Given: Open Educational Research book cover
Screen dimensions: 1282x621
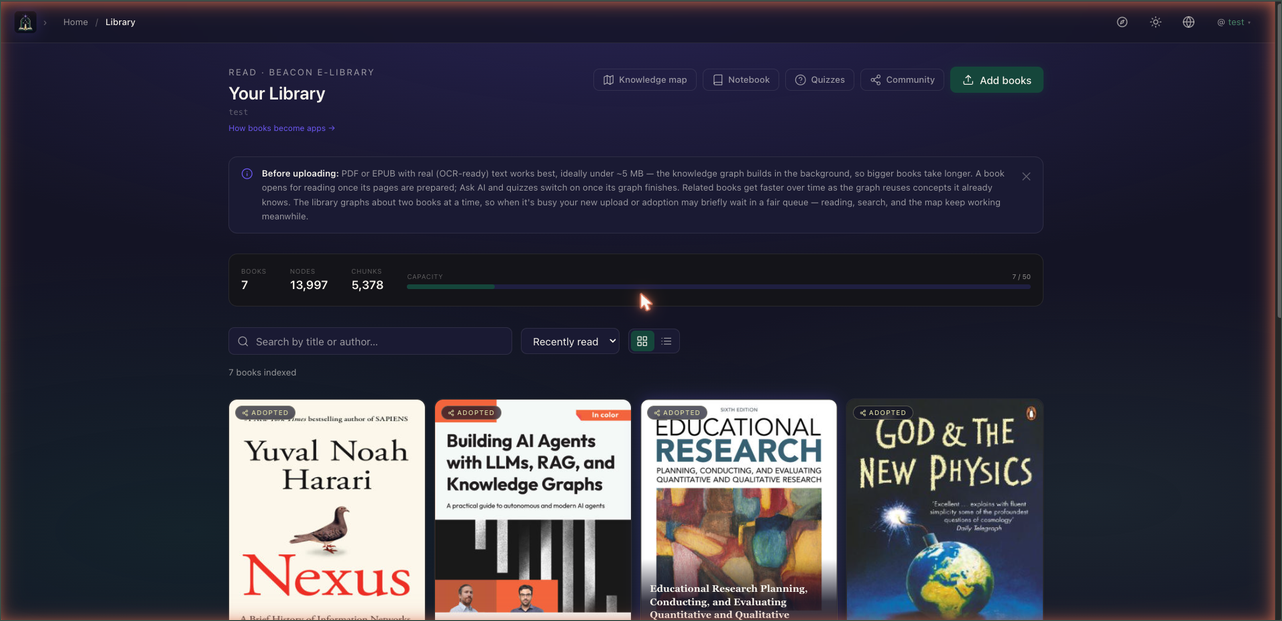Looking at the screenshot, I should pos(739,510).
